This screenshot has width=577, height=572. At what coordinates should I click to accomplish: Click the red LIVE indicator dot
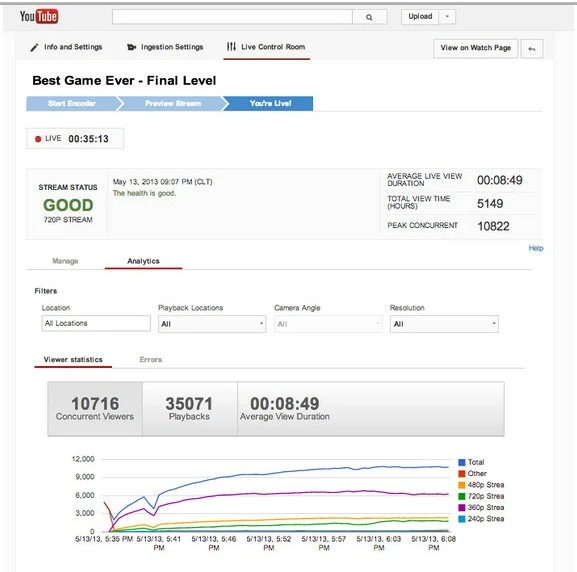[38, 139]
